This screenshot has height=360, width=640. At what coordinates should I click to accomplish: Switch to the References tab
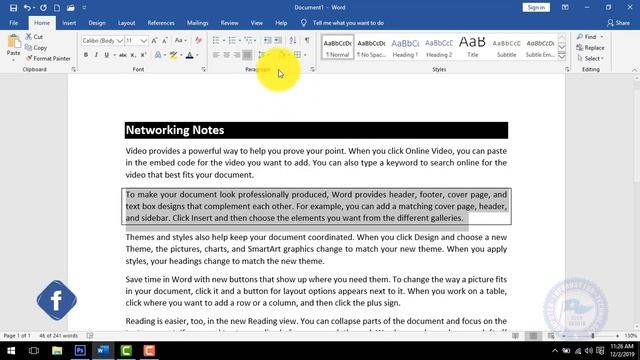coord(161,23)
